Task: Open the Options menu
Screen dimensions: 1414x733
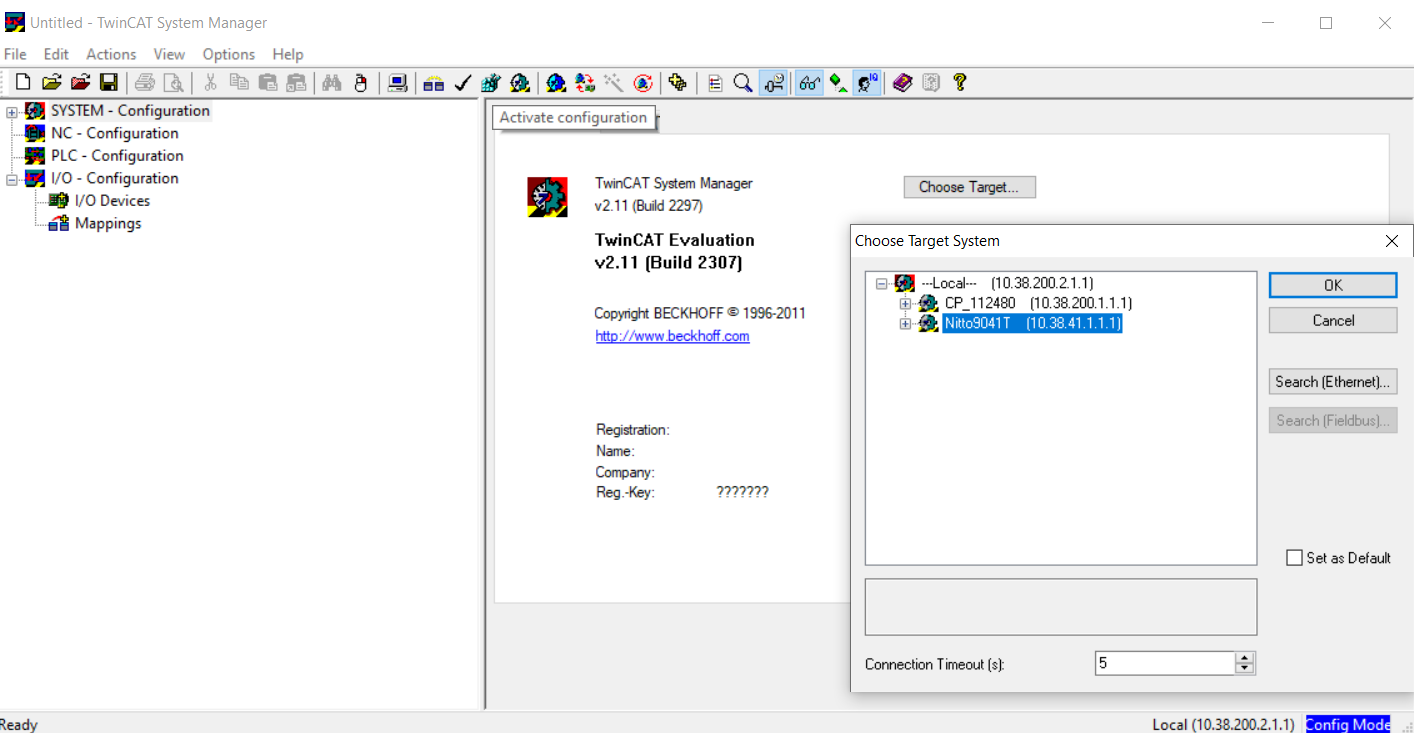Action: point(229,54)
